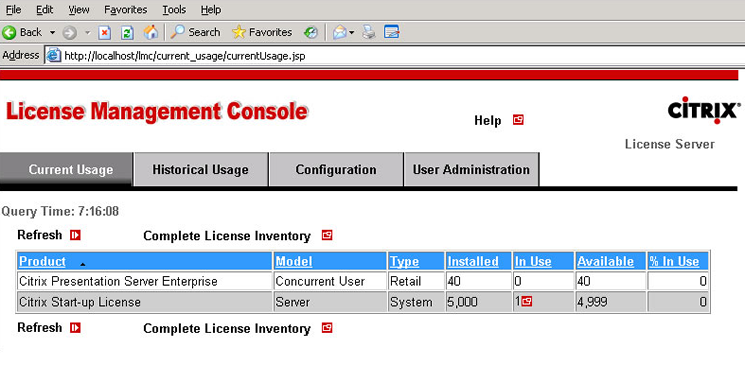
Task: Open the Search toolbar button
Action: (196, 32)
